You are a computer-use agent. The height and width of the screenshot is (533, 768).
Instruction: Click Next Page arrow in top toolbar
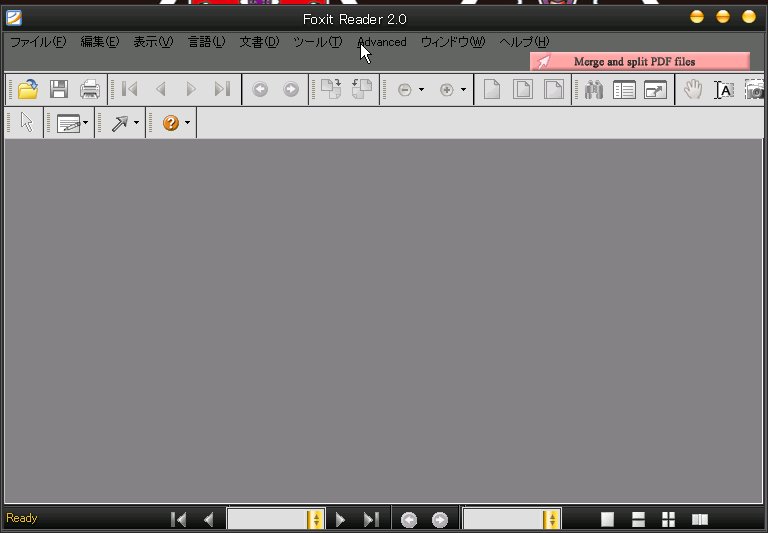[x=192, y=89]
